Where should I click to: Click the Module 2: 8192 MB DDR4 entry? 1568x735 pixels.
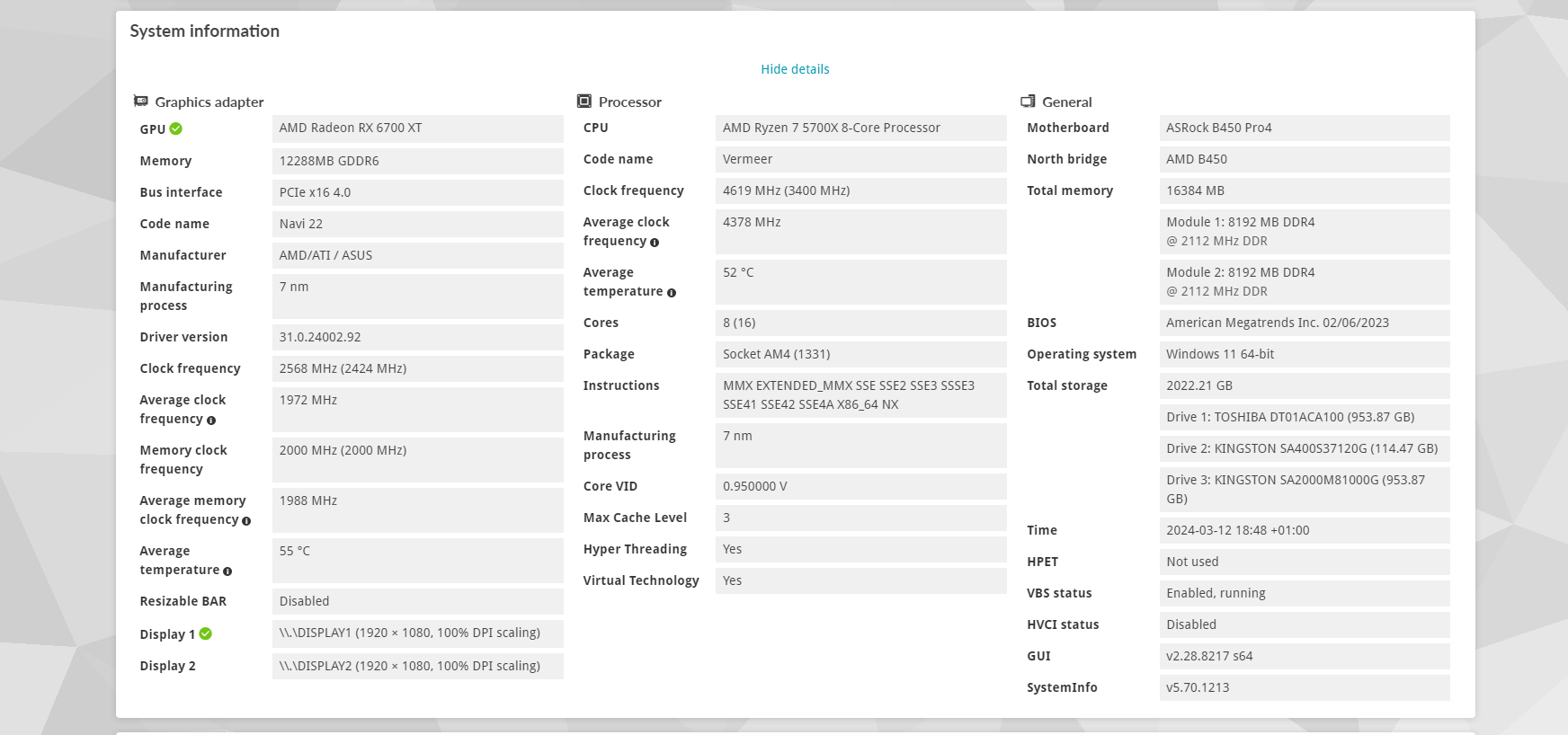1305,282
